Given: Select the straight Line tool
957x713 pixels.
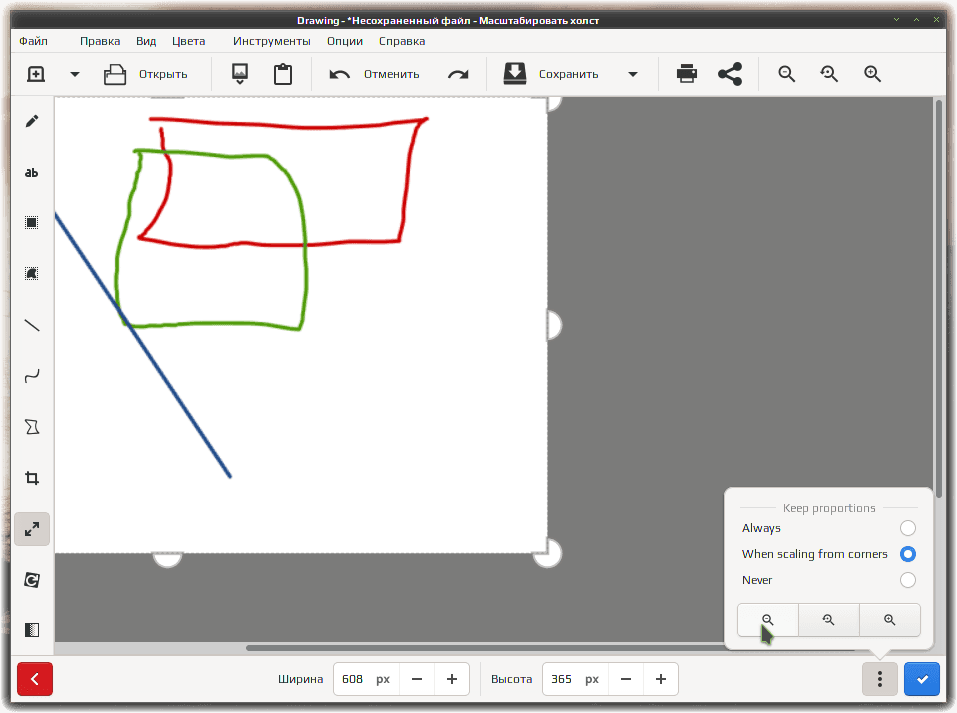Looking at the screenshot, I should tap(32, 325).
